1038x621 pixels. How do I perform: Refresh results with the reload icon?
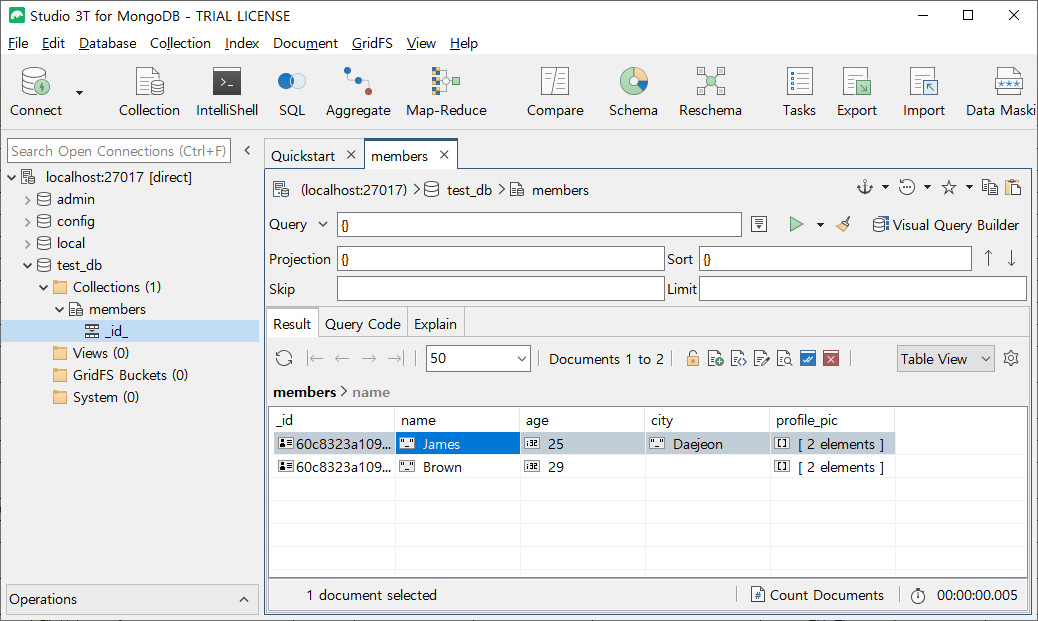coord(284,358)
